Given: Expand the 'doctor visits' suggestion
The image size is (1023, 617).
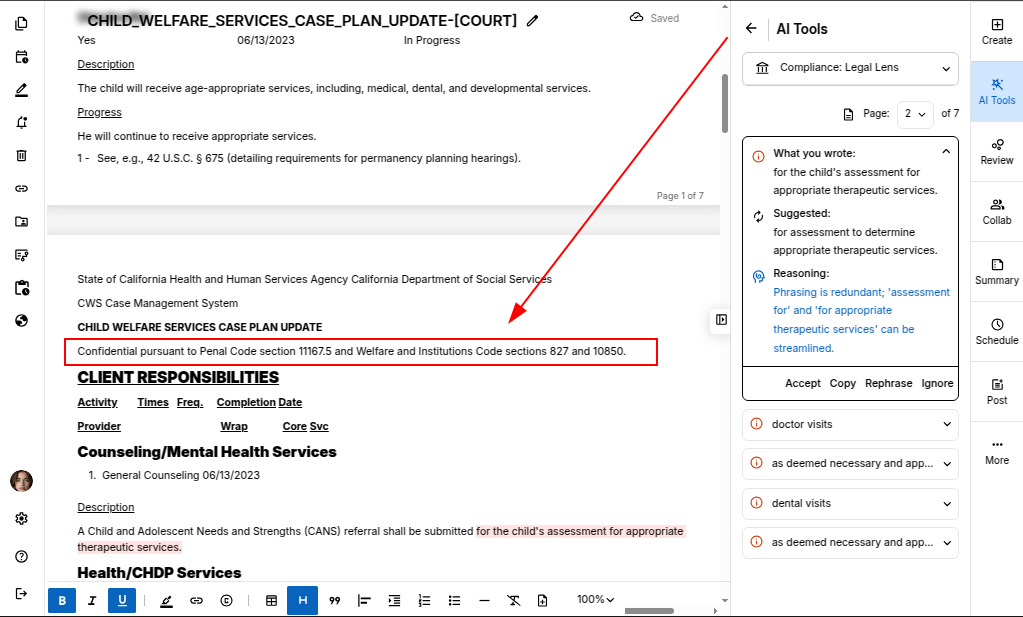Looking at the screenshot, I should pyautogui.click(x=850, y=424).
